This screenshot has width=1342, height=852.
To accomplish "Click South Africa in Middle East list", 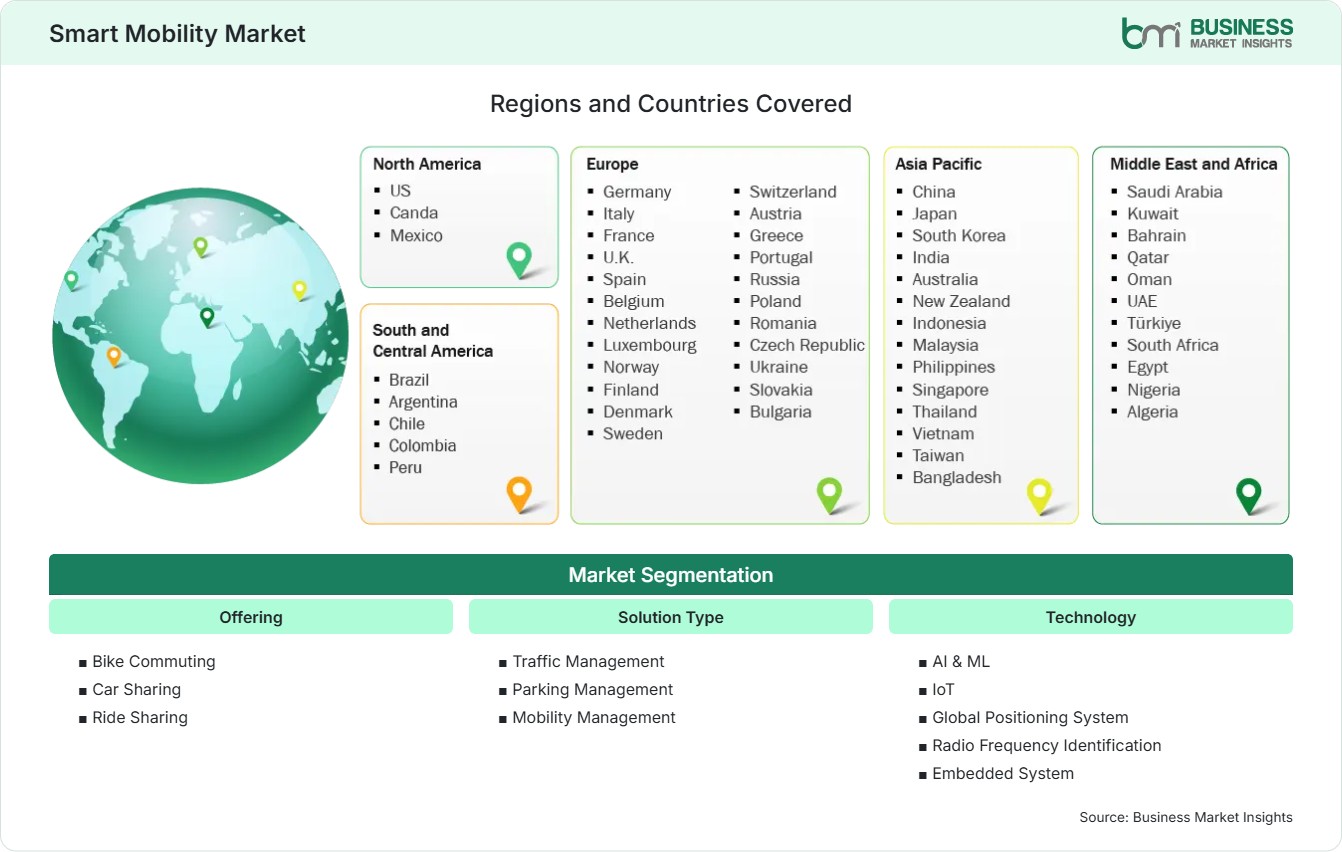I will (1173, 345).
